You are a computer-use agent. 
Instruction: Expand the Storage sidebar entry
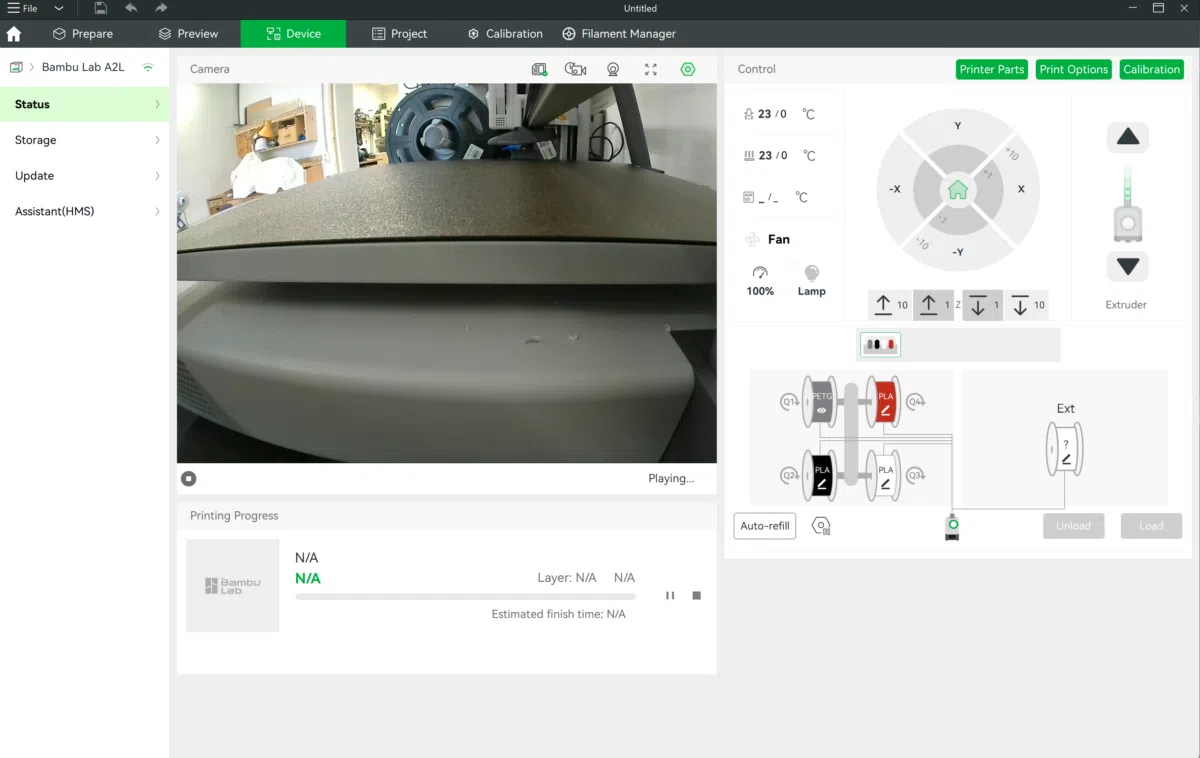click(x=85, y=140)
